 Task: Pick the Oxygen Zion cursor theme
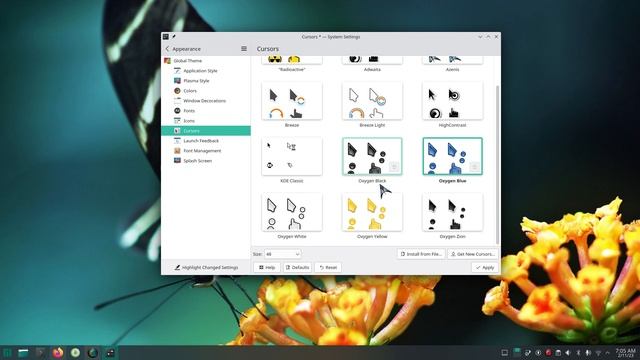tap(452, 212)
